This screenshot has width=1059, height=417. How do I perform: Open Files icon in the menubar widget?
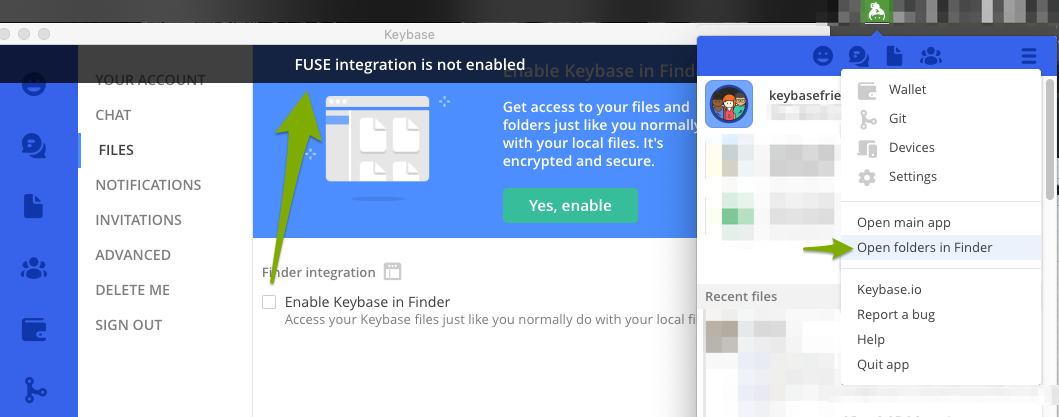894,56
